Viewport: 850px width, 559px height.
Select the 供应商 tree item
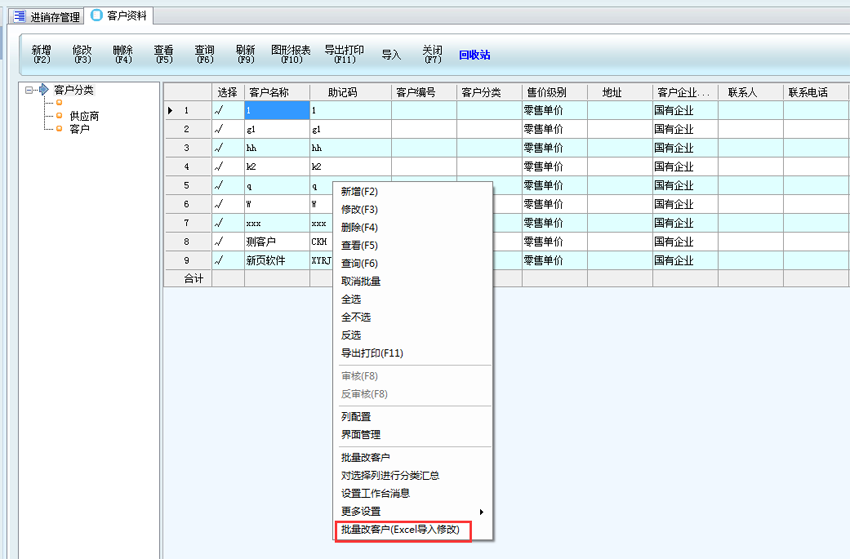coord(84,116)
